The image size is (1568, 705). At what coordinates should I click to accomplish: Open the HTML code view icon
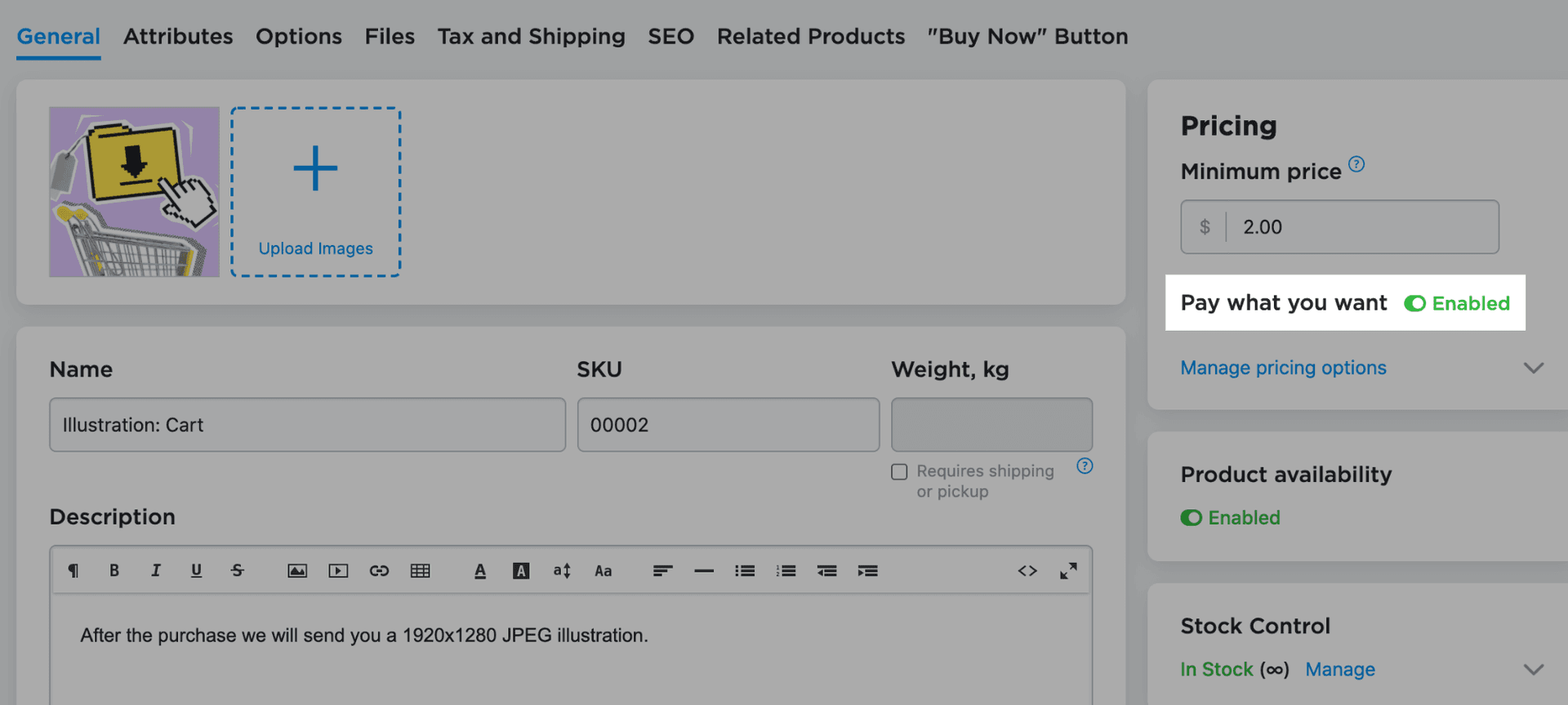1027,570
